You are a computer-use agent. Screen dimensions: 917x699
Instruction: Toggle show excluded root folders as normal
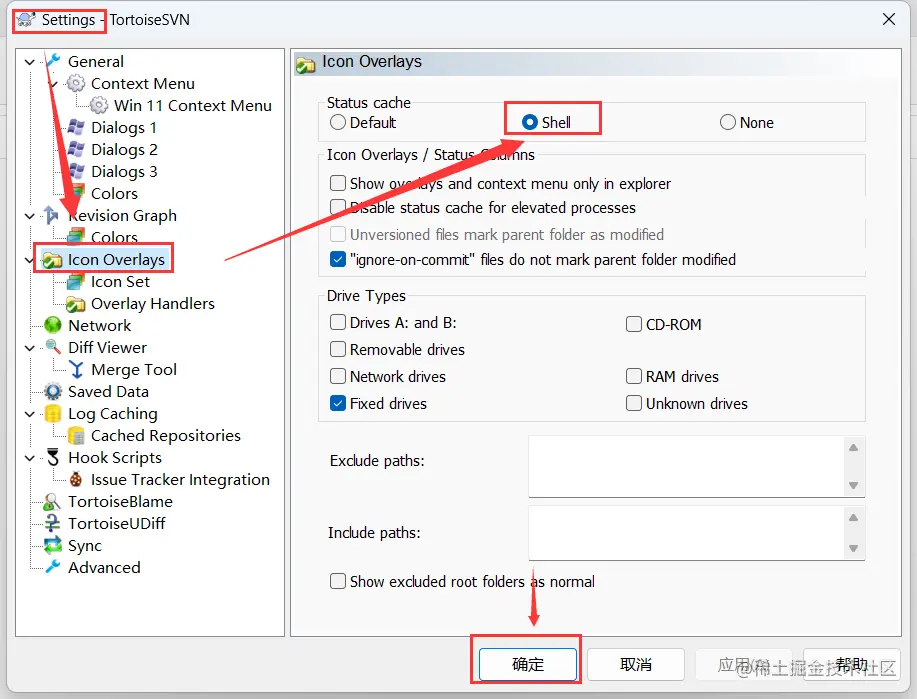click(337, 581)
